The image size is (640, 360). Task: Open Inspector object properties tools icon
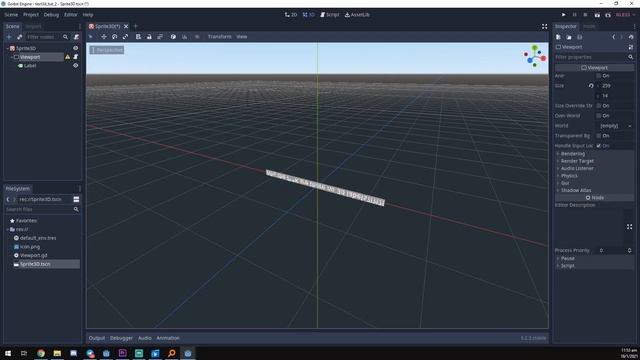631,47
